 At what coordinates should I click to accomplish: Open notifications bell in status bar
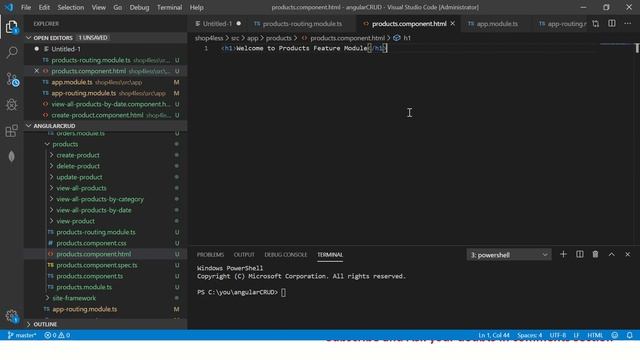629,335
